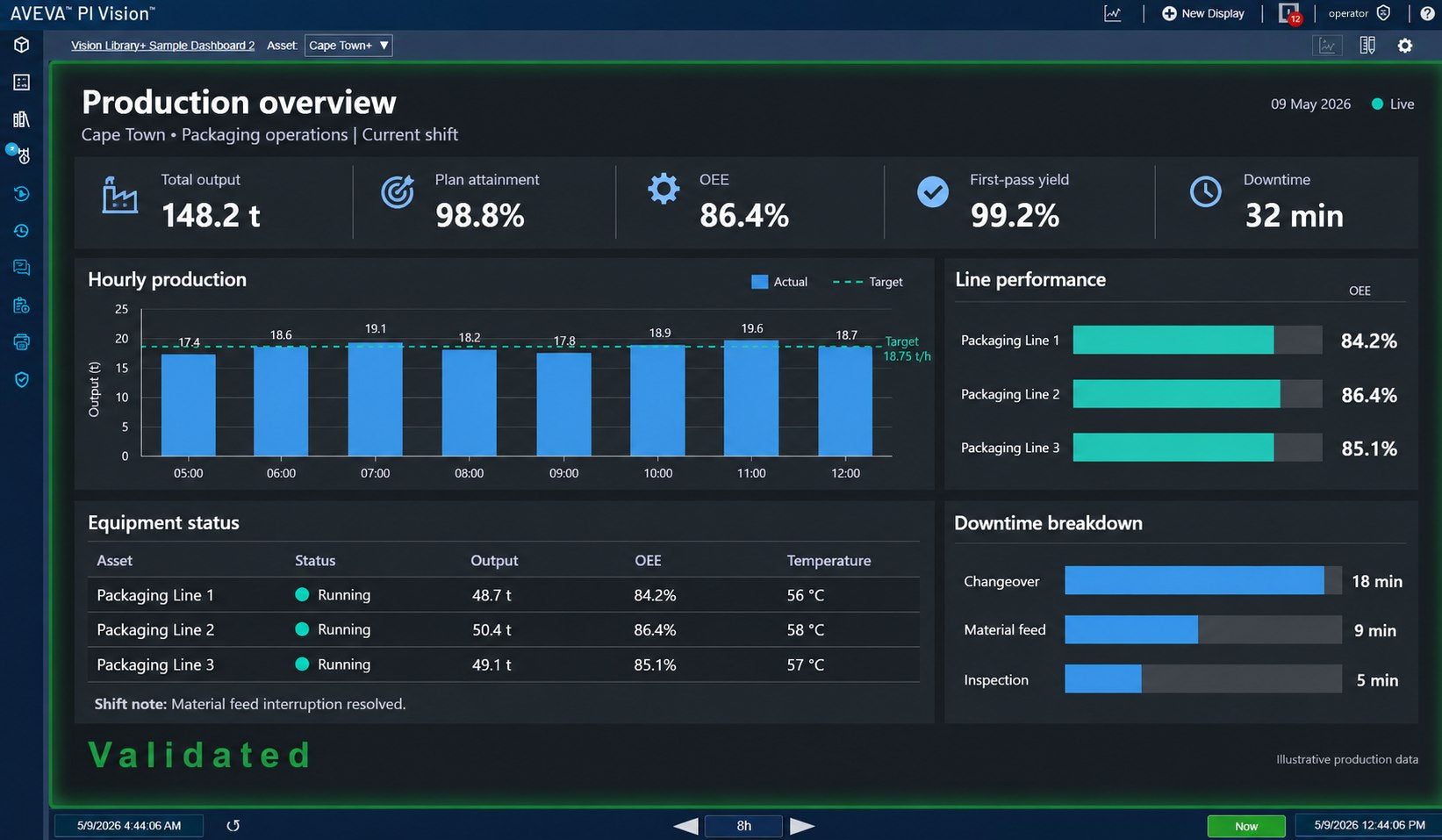1442x840 pixels.
Task: Click the end time 5/9/2026 12:44:06 PM field
Action: coord(1369,826)
